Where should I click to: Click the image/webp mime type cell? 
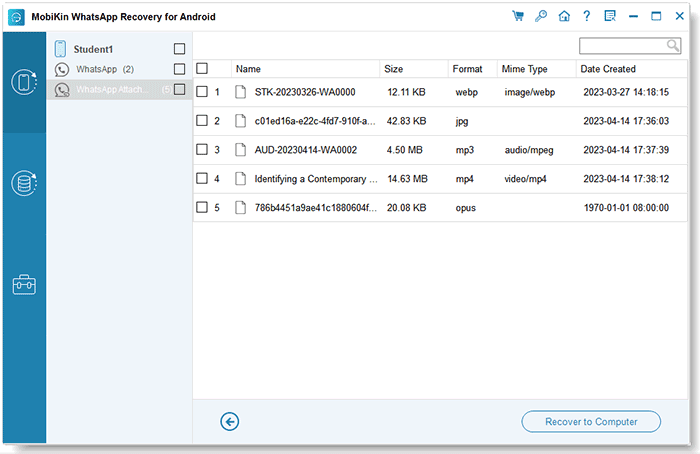530,92
